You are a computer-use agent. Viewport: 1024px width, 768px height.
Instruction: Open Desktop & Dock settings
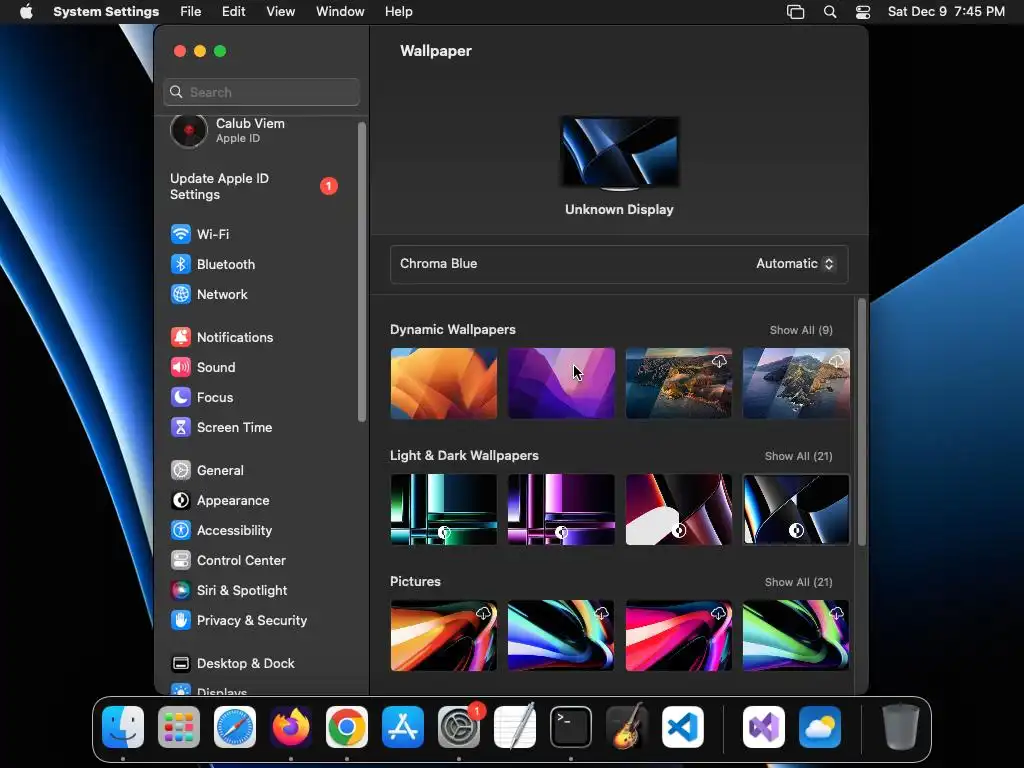click(232, 664)
